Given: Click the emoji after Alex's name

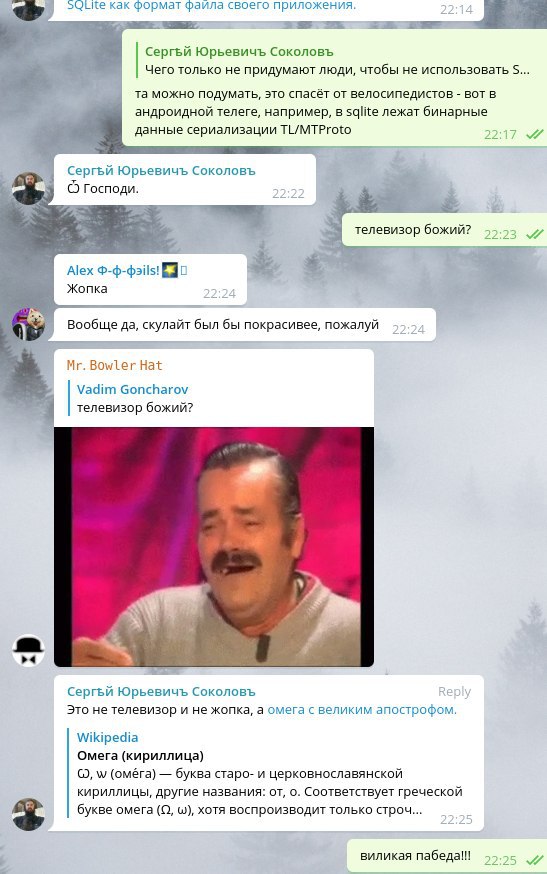Looking at the screenshot, I should click(x=170, y=270).
